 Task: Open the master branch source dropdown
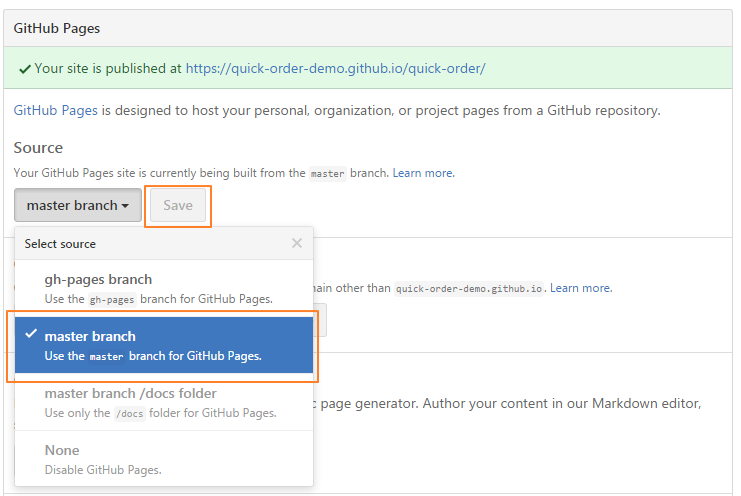tap(78, 205)
